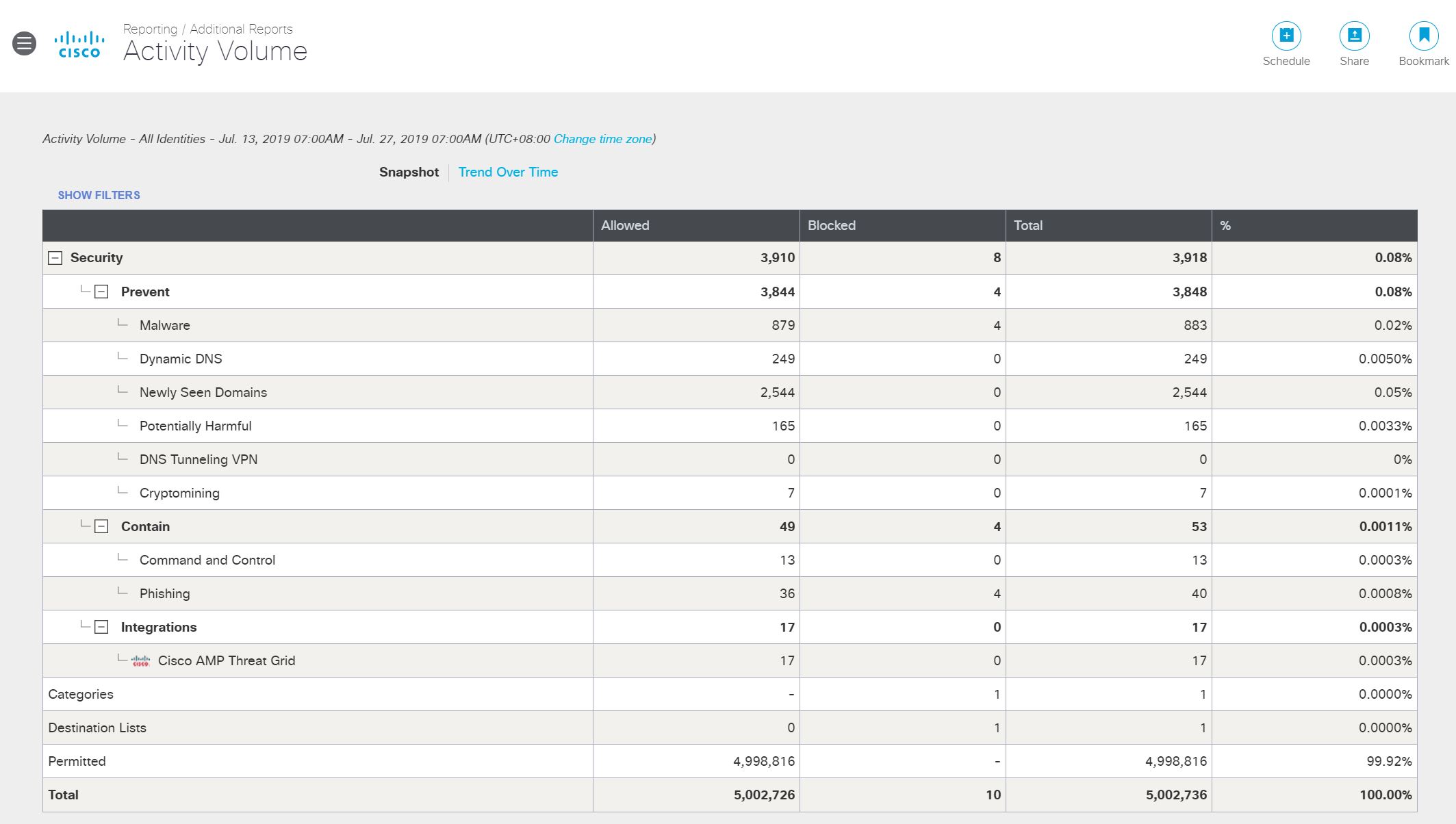Click the Bookmark report icon
The width and height of the screenshot is (1456, 824).
1423,36
